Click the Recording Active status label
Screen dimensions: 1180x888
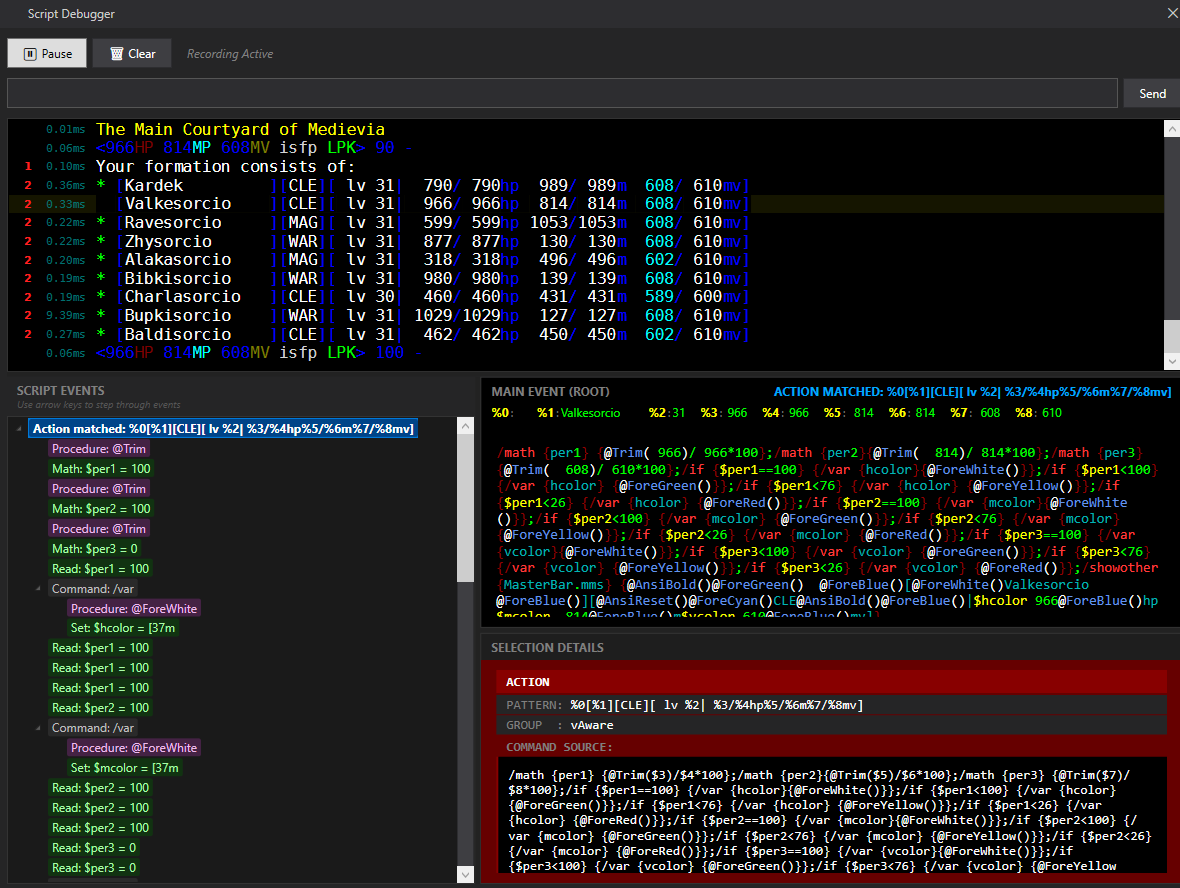[x=230, y=53]
